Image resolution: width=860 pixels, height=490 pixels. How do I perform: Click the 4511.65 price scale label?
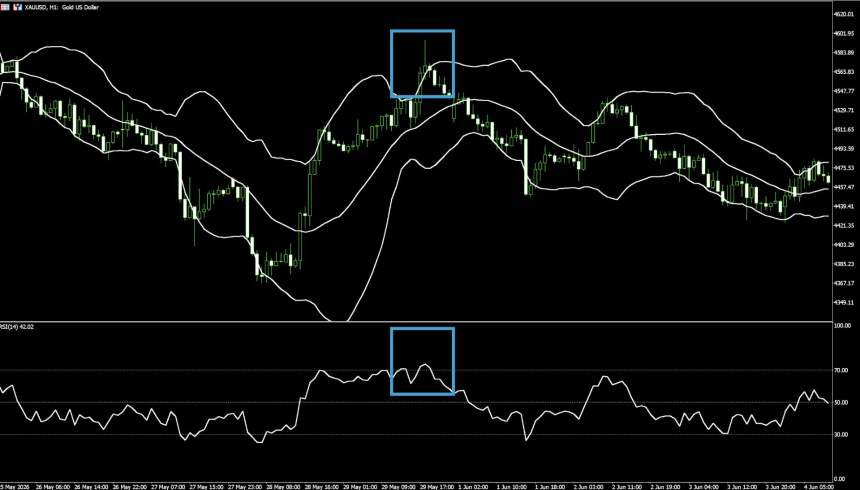(x=844, y=129)
